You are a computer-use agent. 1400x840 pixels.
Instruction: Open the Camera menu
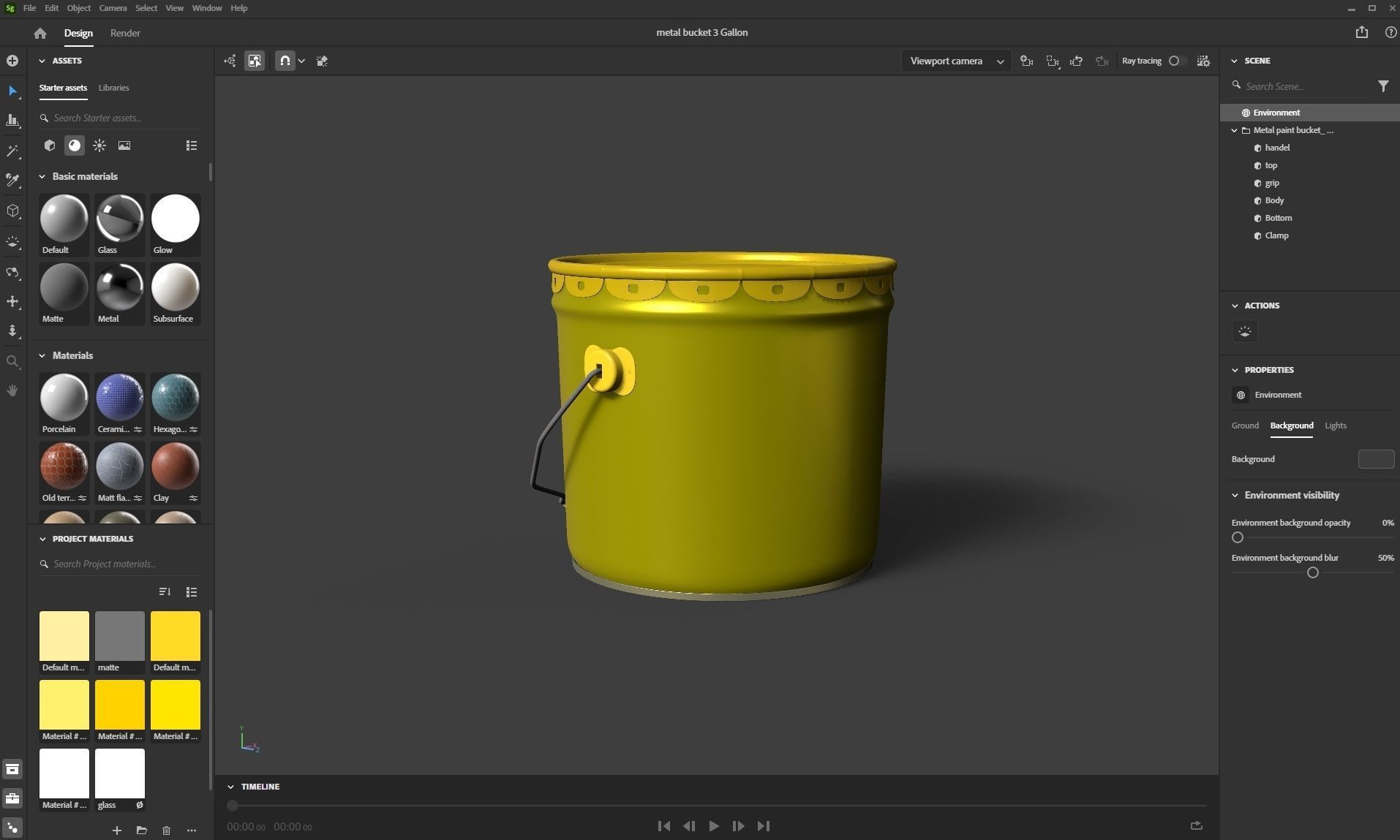[x=113, y=8]
